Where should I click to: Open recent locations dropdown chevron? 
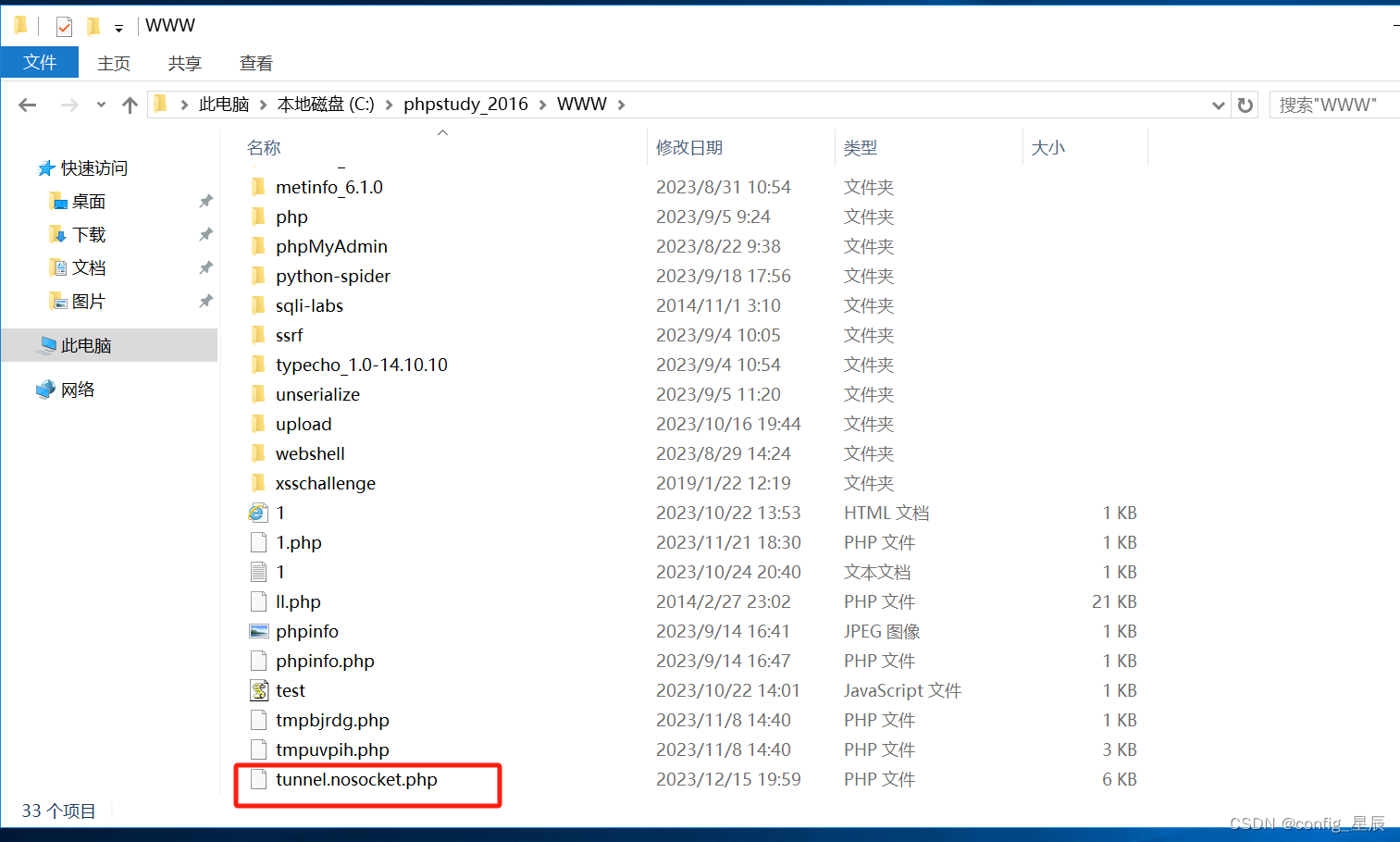click(x=101, y=105)
